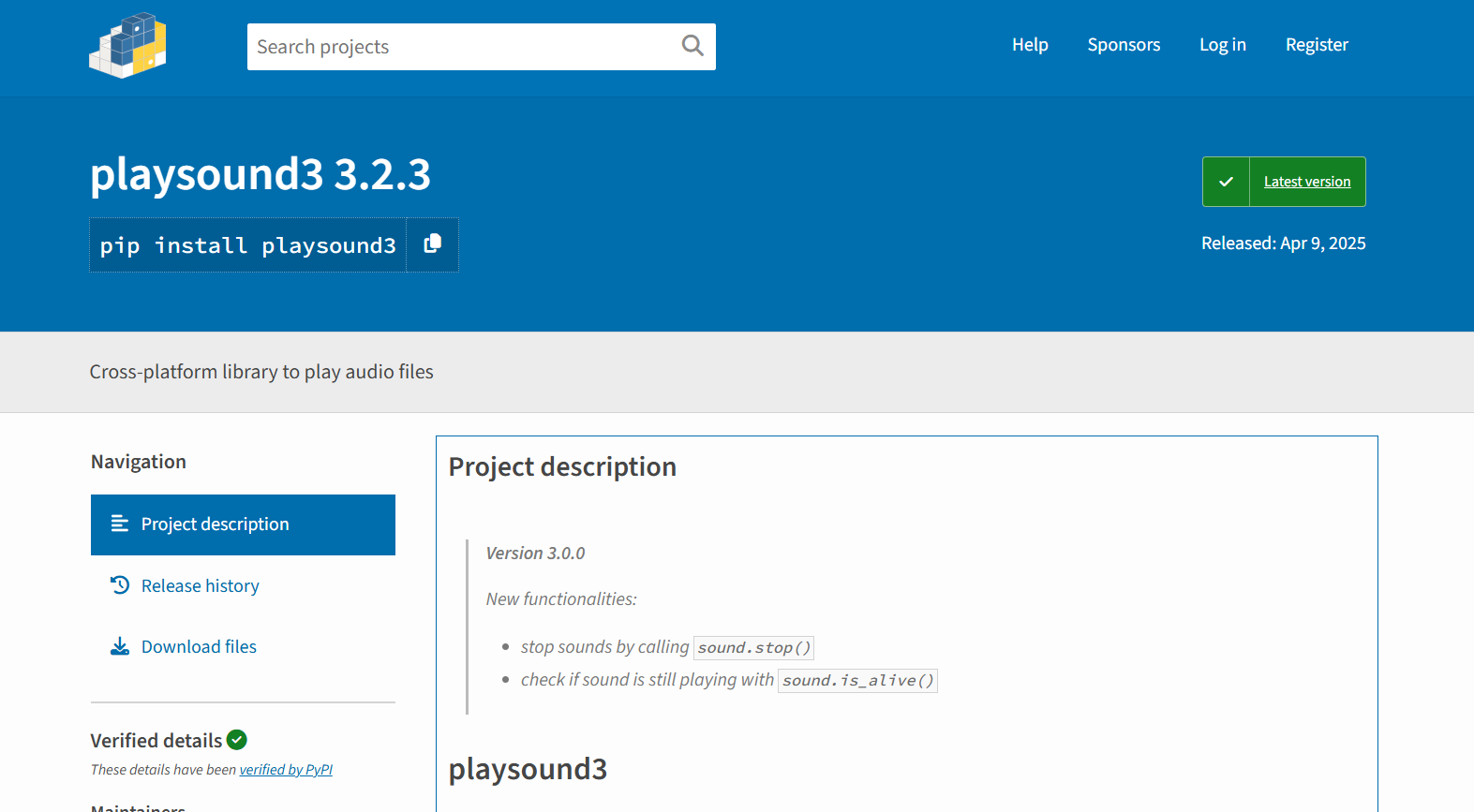Open the Sponsors page

coord(1124,45)
